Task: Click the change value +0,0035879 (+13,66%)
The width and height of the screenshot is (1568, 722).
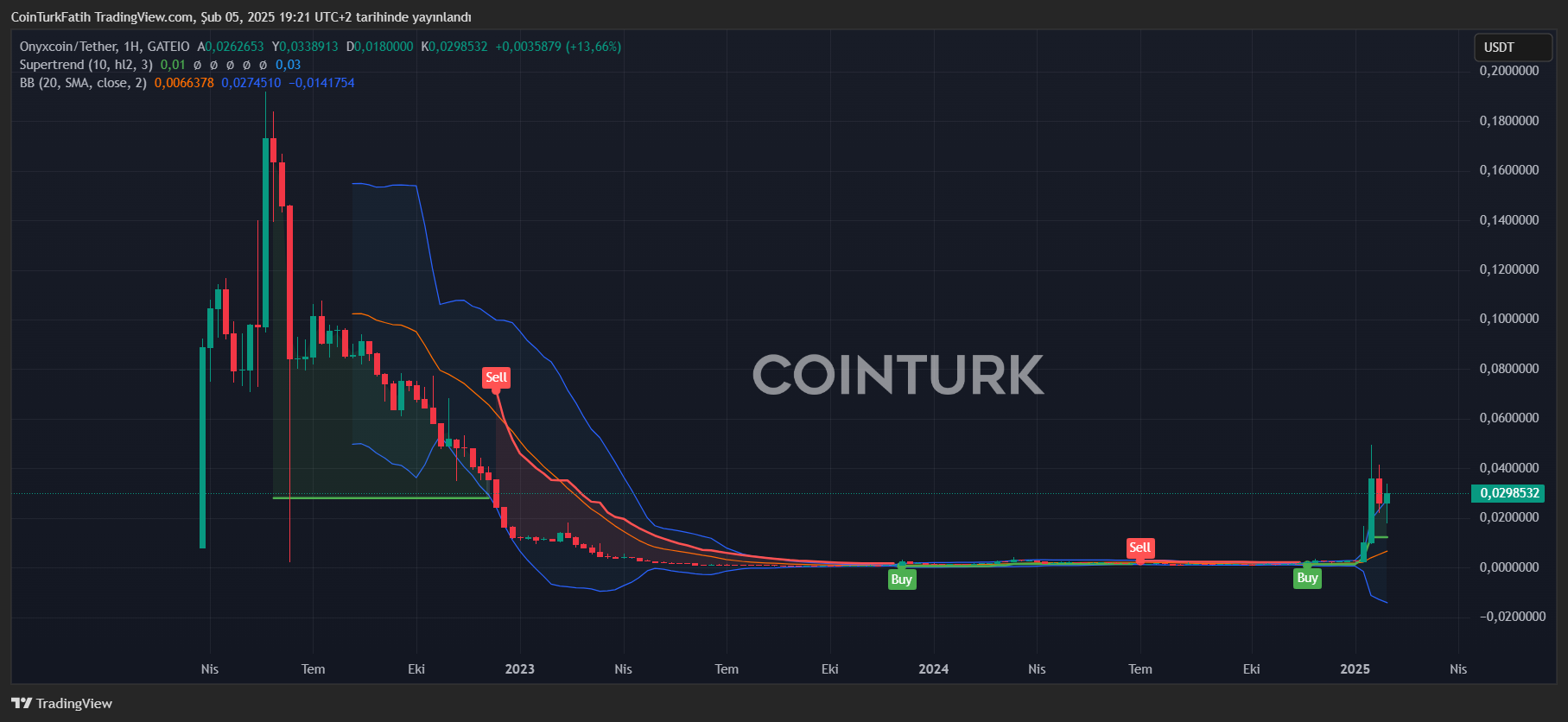Action: point(558,47)
